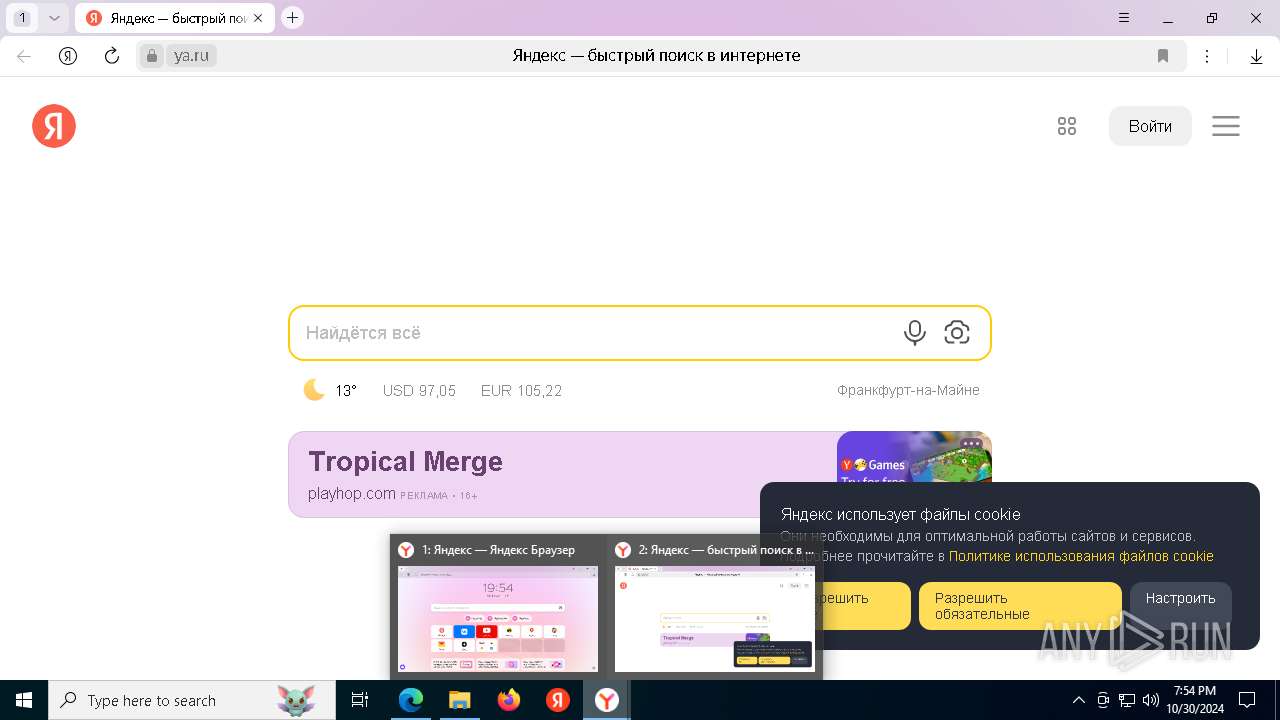1280x720 pixels.
Task: Open the downloads arrow icon
Action: pyautogui.click(x=1256, y=56)
